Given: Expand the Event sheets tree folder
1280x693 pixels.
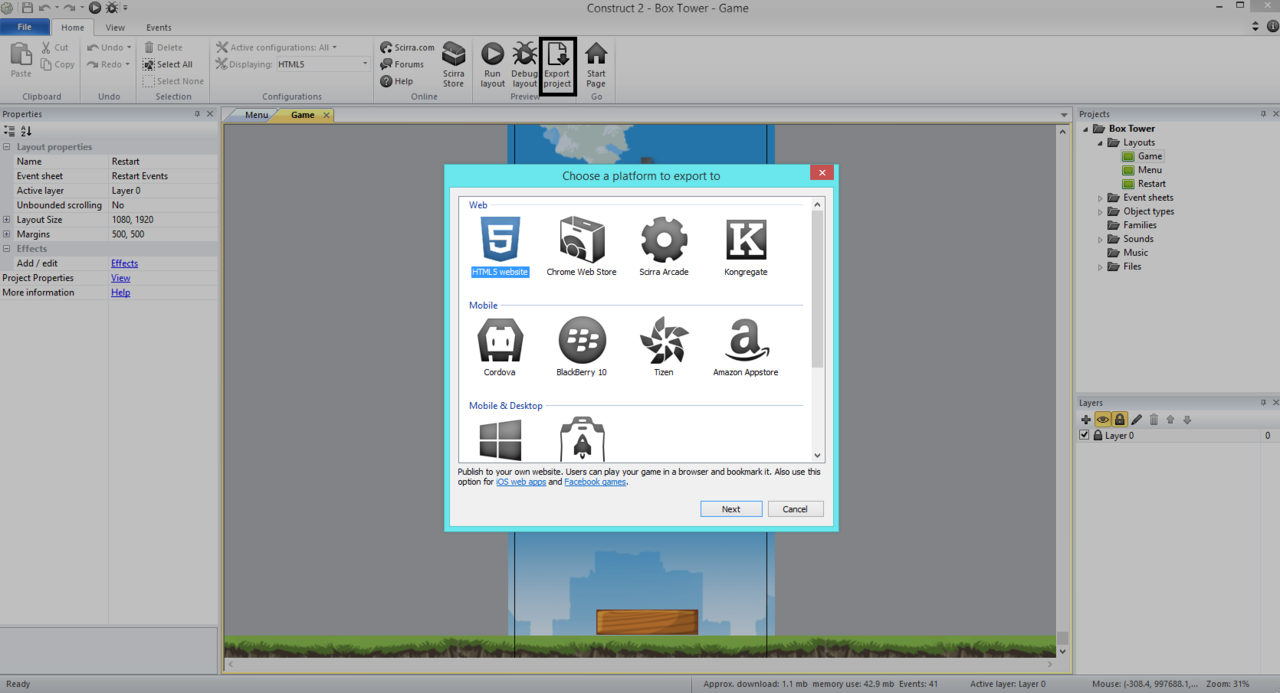Looking at the screenshot, I should [x=1101, y=198].
